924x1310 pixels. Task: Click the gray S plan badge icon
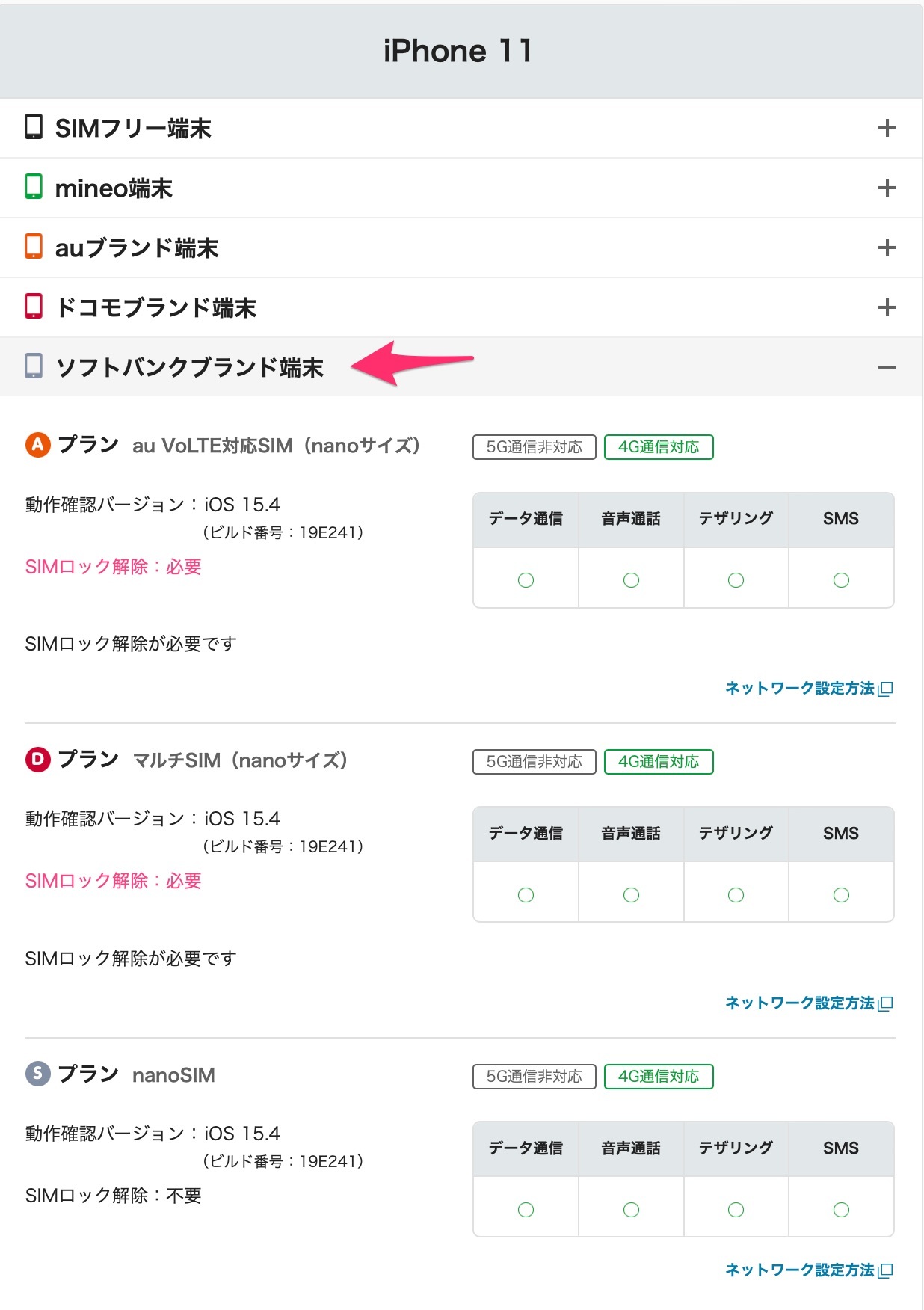coord(38,1074)
